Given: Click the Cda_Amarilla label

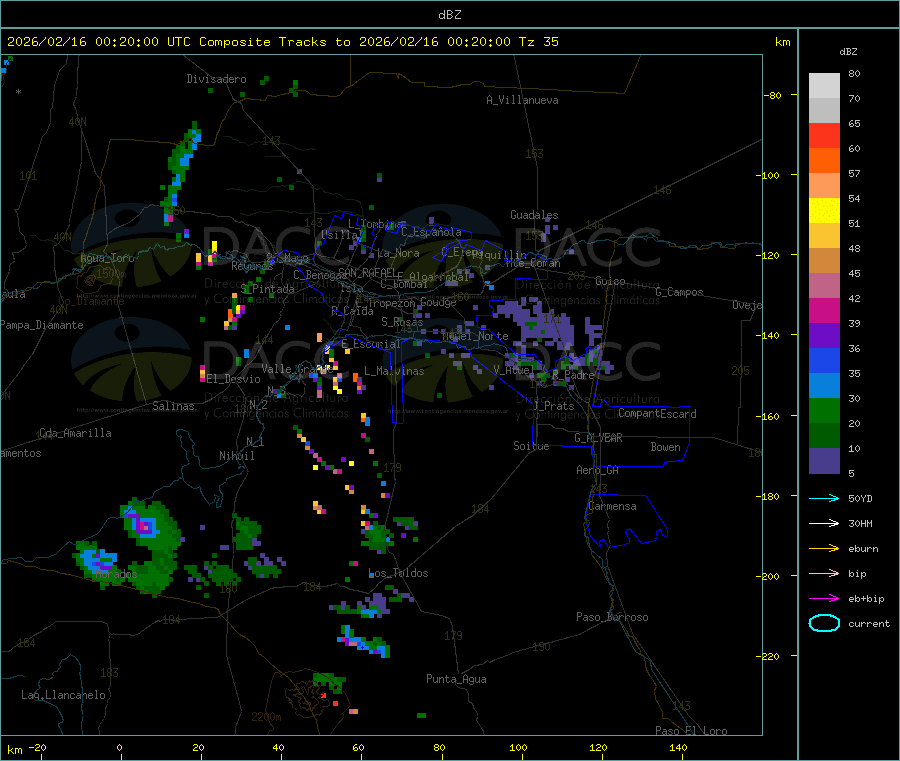Looking at the screenshot, I should coord(75,433).
